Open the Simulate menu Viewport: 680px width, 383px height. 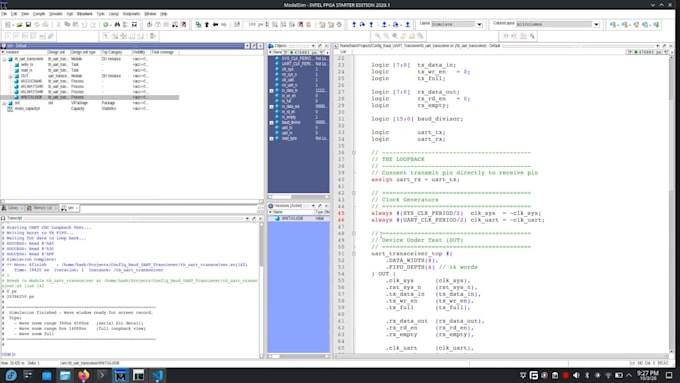coord(56,14)
